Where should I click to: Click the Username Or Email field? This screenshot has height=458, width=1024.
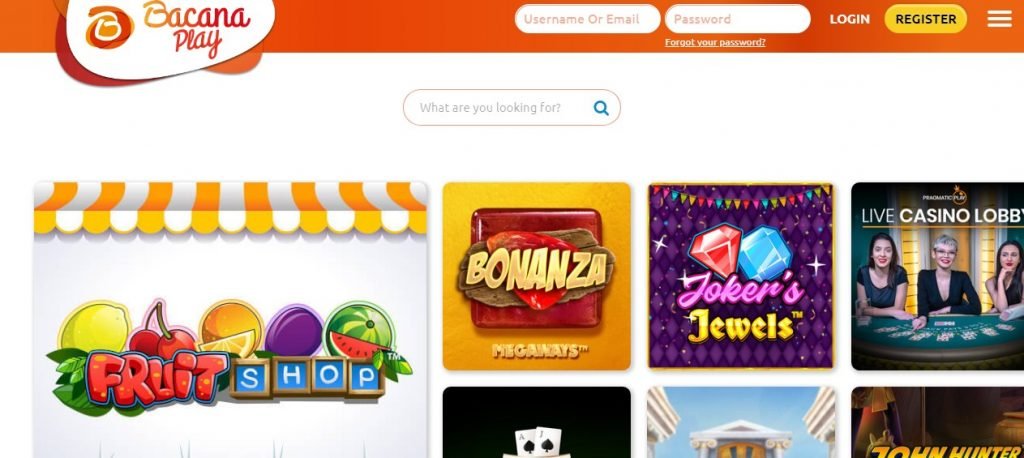(587, 19)
